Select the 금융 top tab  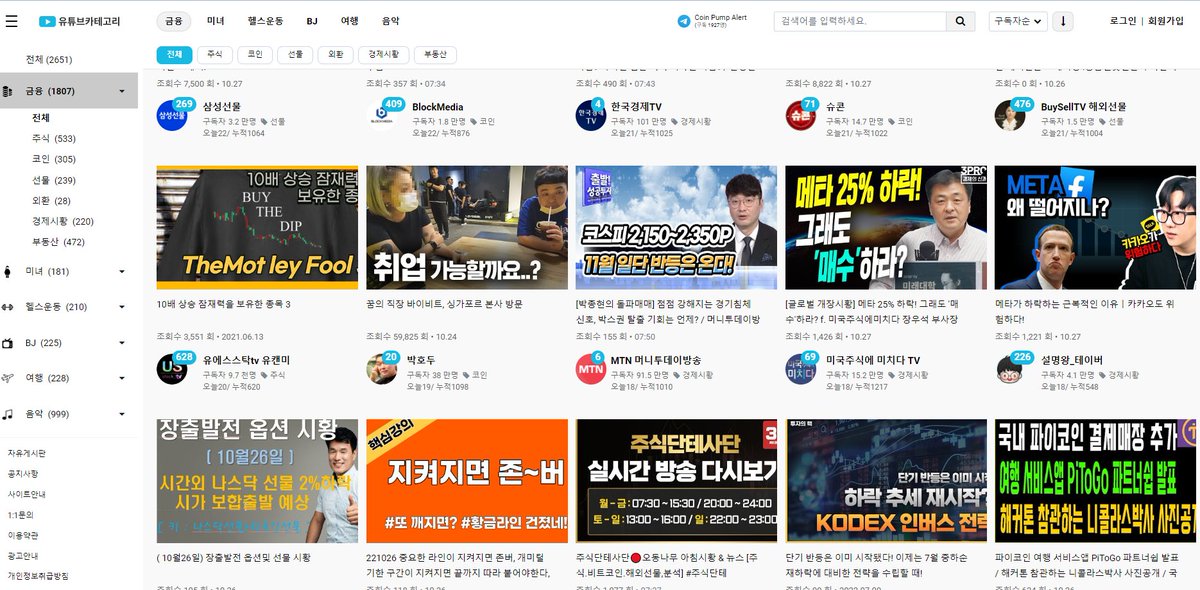coord(174,21)
